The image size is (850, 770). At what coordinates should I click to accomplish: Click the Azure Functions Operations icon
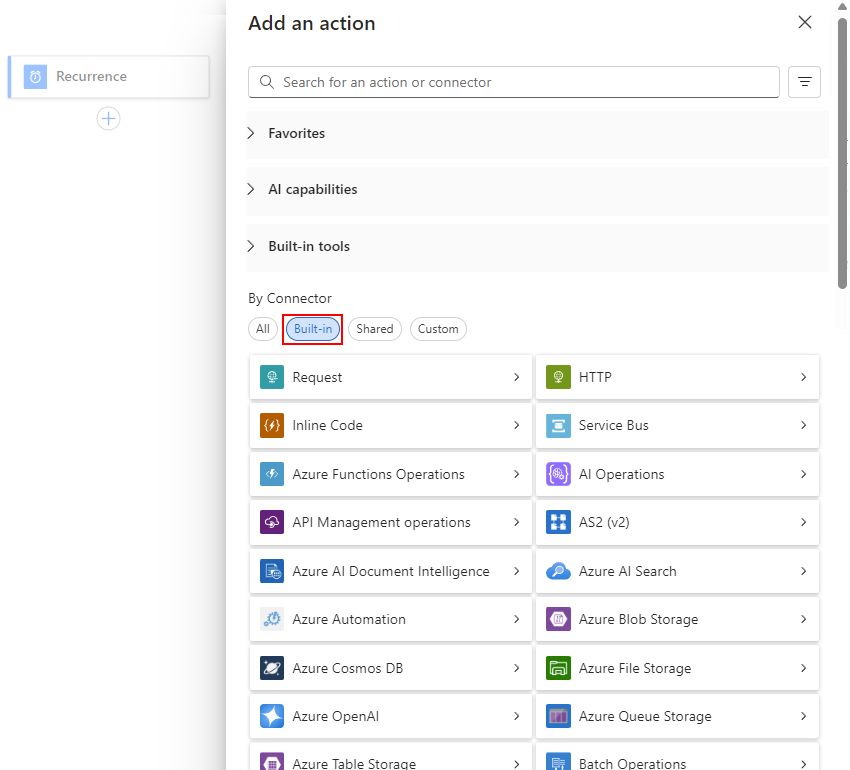tap(270, 474)
